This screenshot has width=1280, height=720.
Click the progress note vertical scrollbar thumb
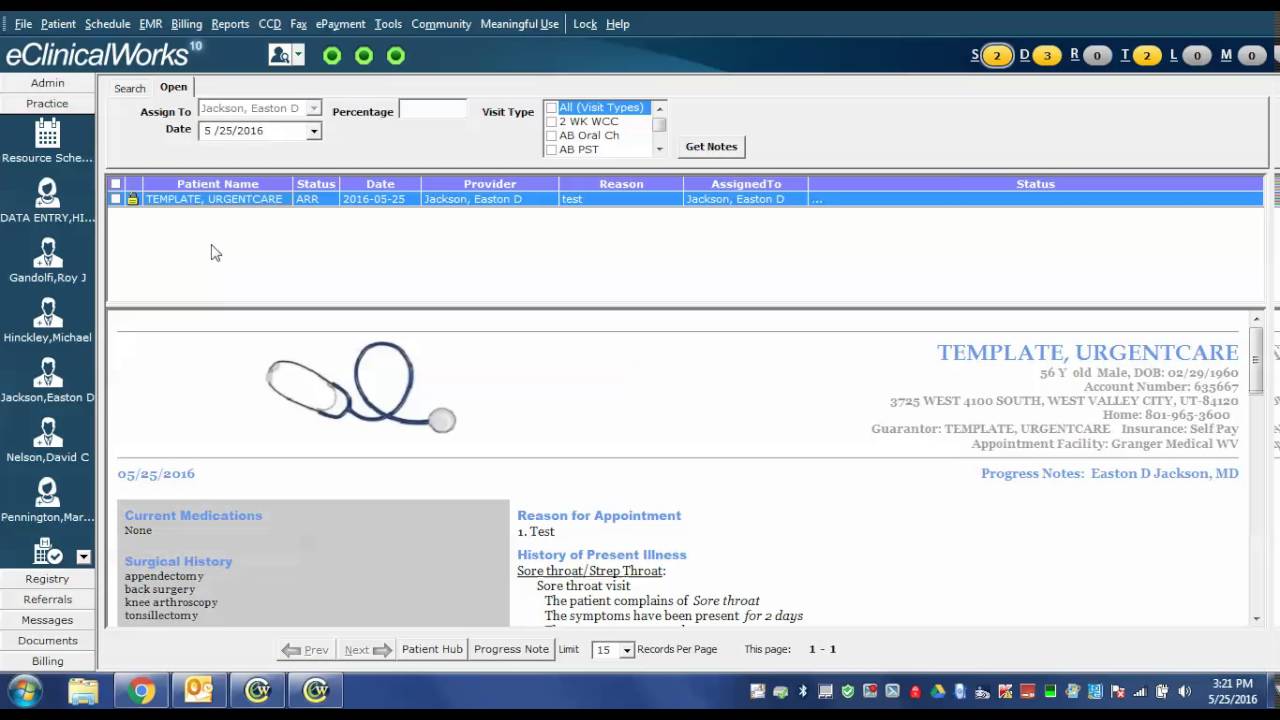(x=1257, y=360)
